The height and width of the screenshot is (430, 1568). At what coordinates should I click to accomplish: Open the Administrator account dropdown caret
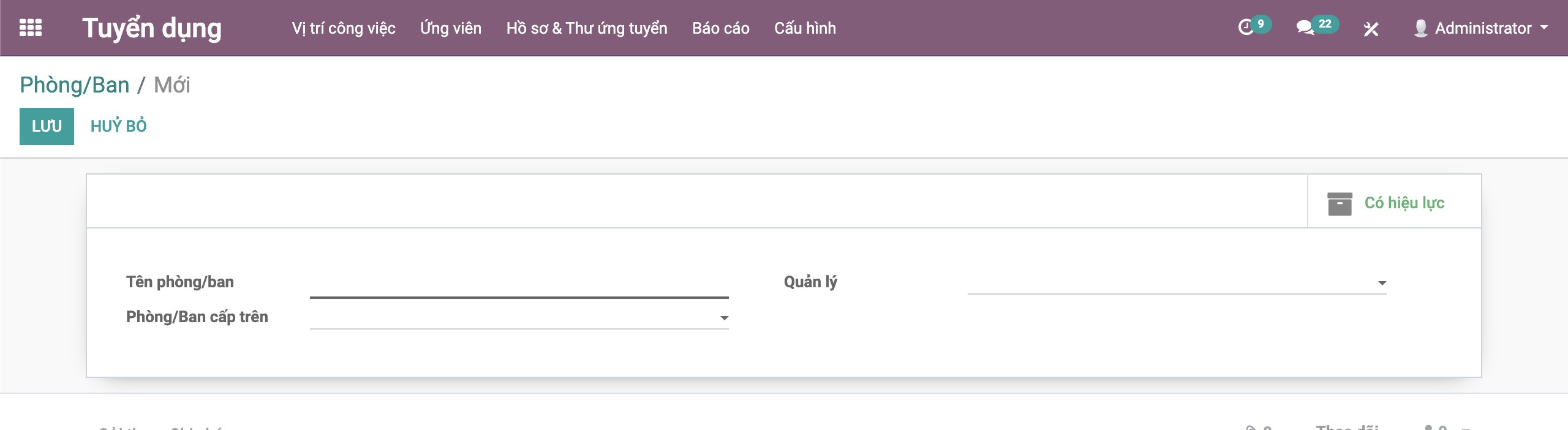coord(1544,28)
